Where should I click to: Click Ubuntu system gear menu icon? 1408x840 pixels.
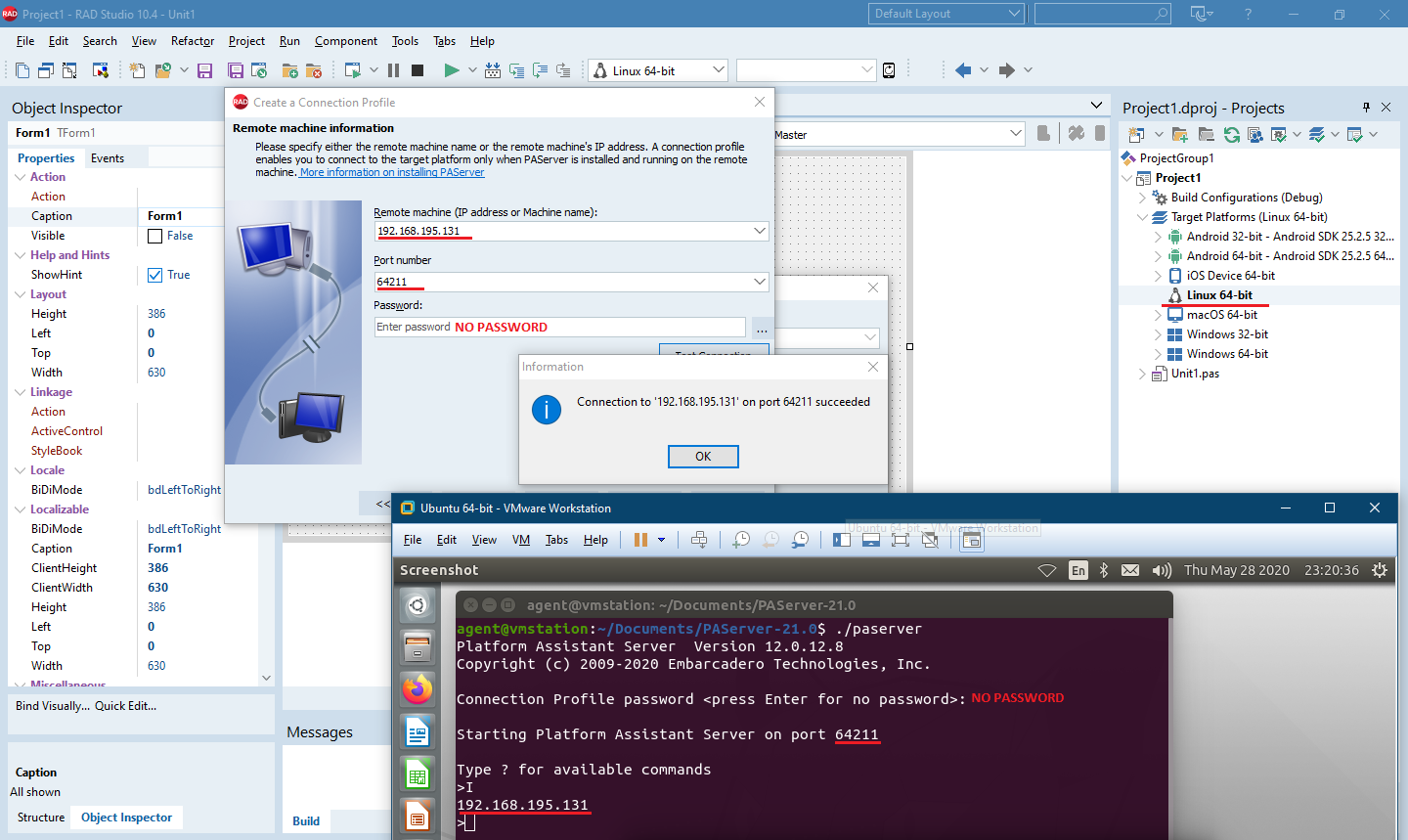click(x=1380, y=570)
